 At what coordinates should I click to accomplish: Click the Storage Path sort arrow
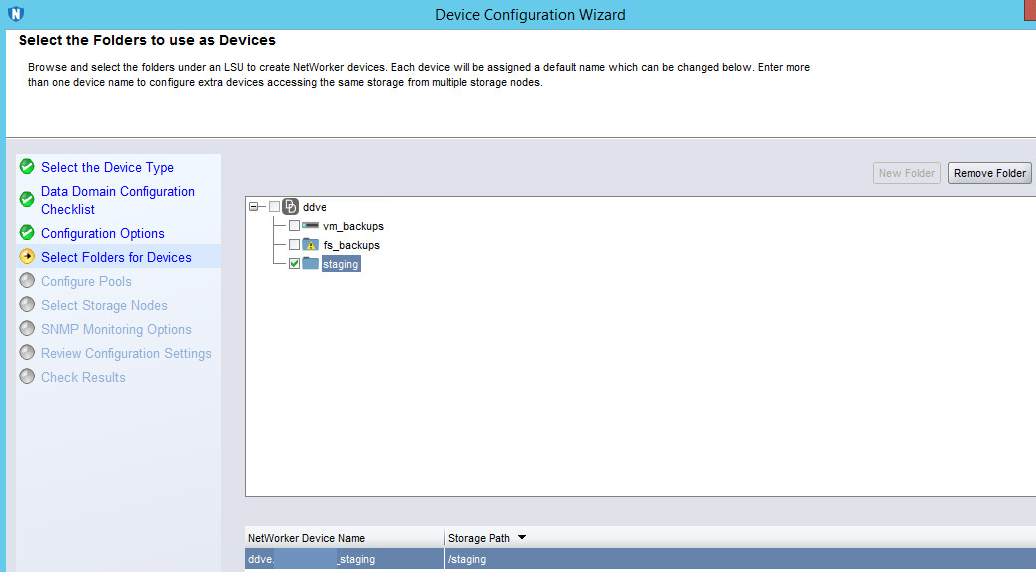click(522, 538)
